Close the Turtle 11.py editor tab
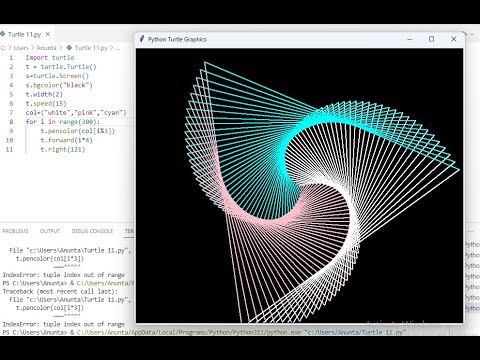 tap(48, 34)
